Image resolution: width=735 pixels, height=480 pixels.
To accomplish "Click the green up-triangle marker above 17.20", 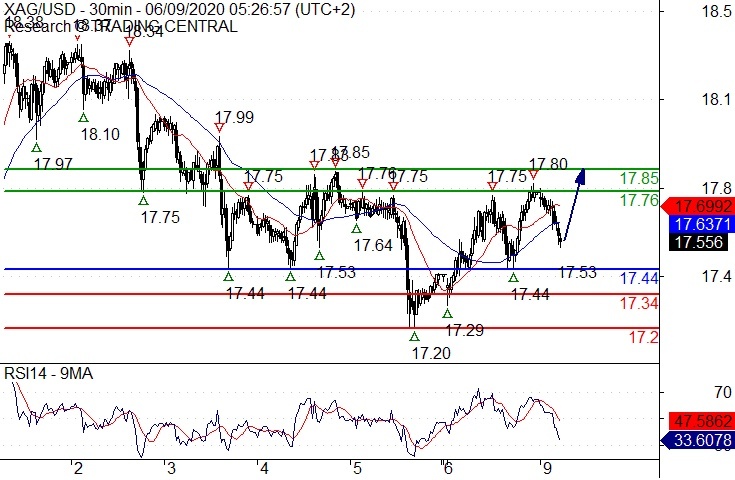I will click(414, 336).
